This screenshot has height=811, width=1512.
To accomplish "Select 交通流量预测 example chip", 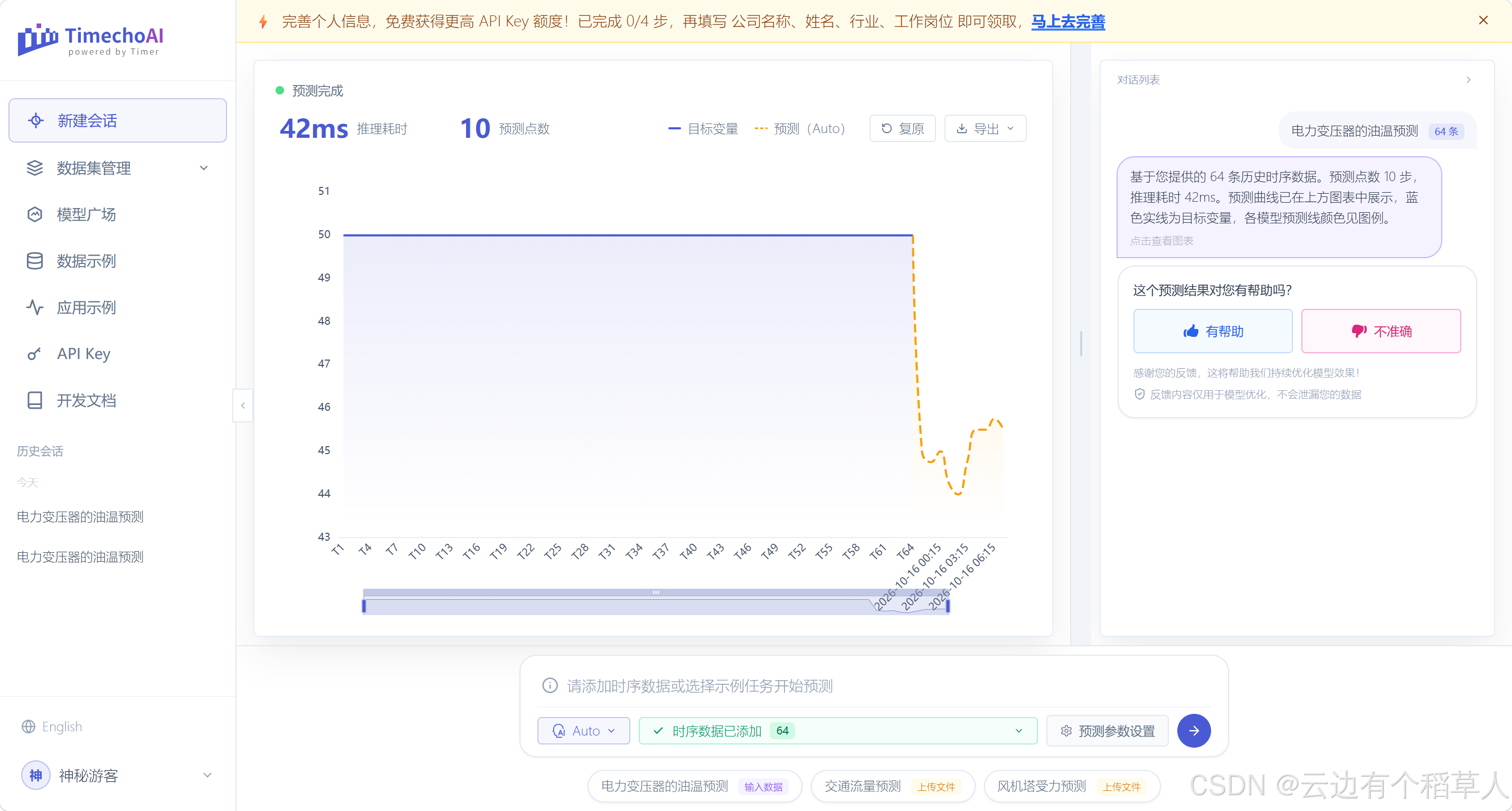I will coord(892,786).
